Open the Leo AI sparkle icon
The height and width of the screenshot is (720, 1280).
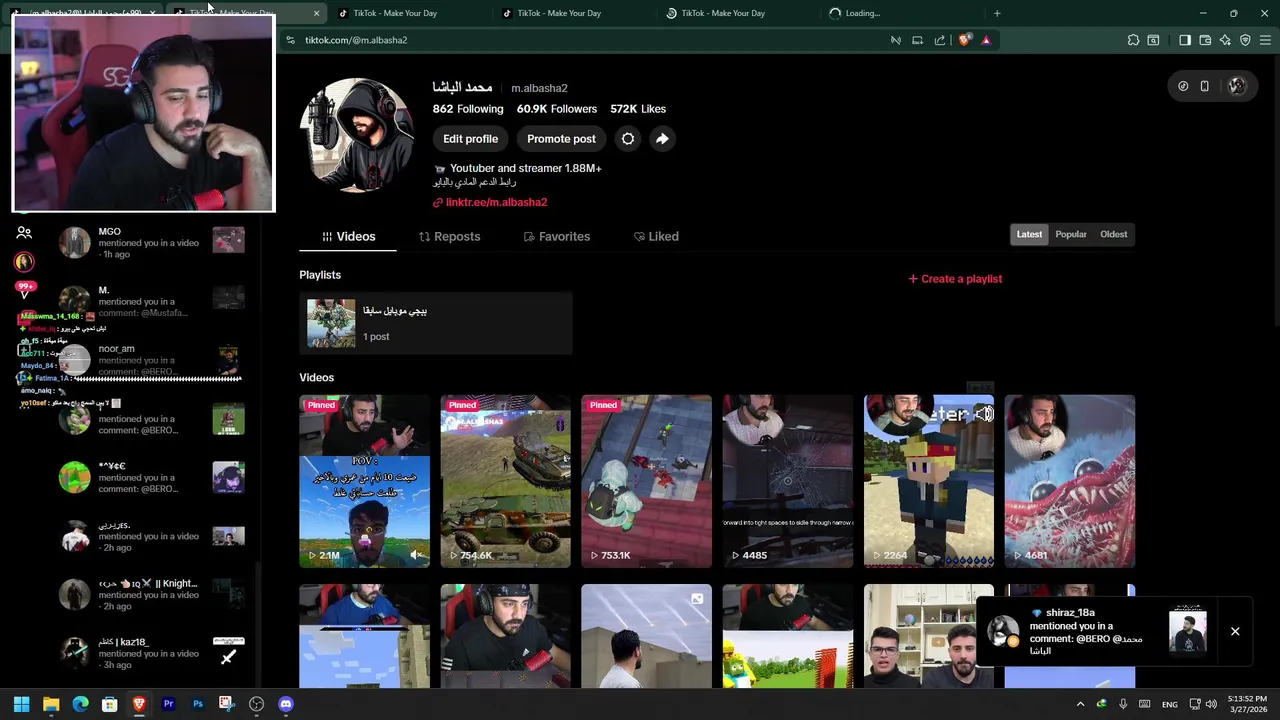pos(1225,40)
